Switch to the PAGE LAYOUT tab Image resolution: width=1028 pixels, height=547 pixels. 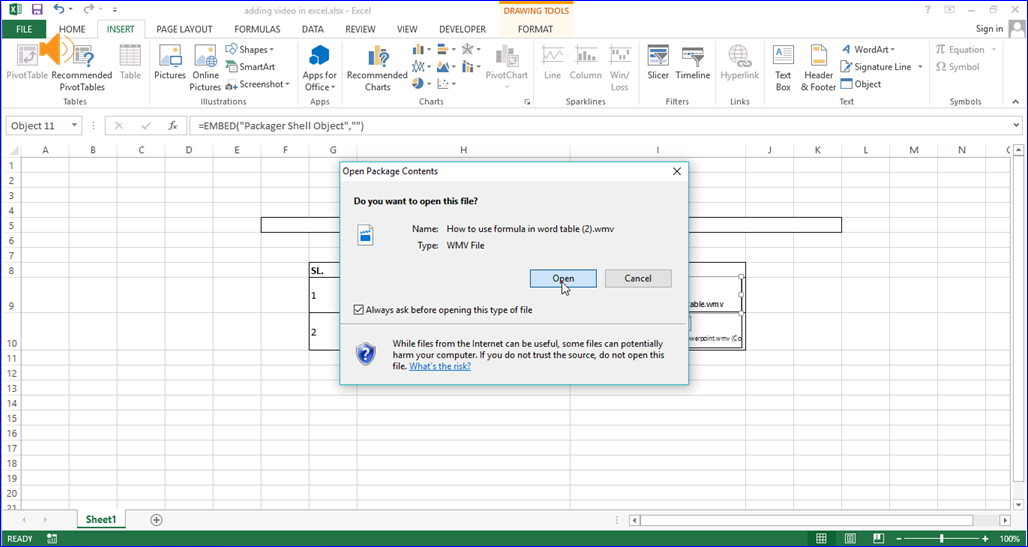tap(184, 29)
